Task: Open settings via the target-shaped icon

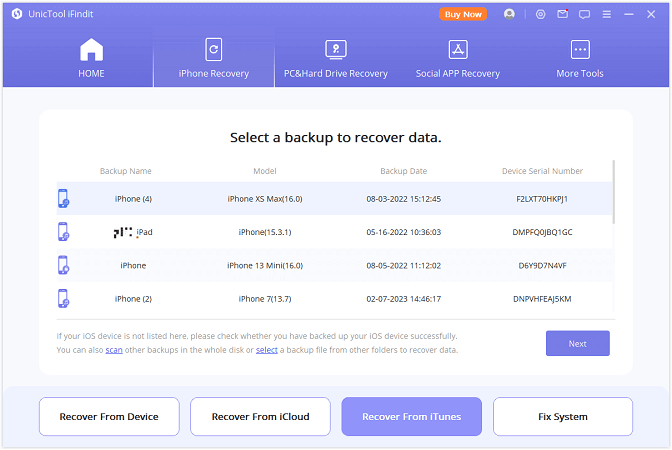Action: coord(540,15)
